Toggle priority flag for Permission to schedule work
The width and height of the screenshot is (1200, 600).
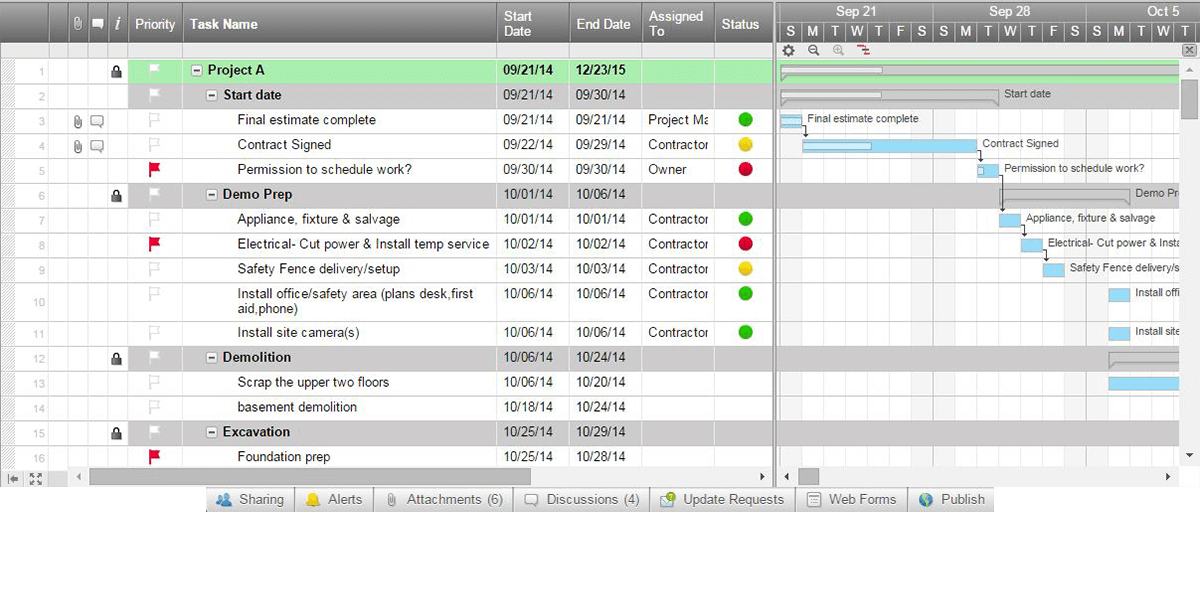click(x=155, y=170)
